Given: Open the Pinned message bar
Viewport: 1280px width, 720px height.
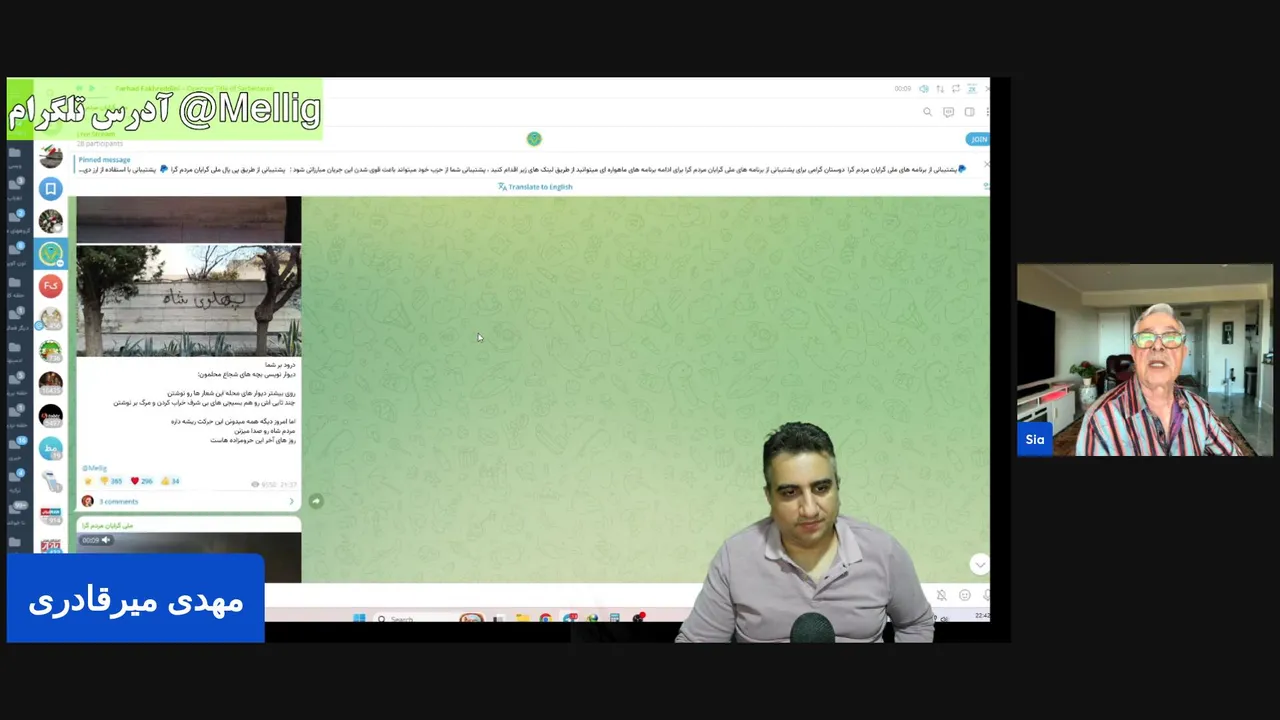Looking at the screenshot, I should (x=520, y=165).
